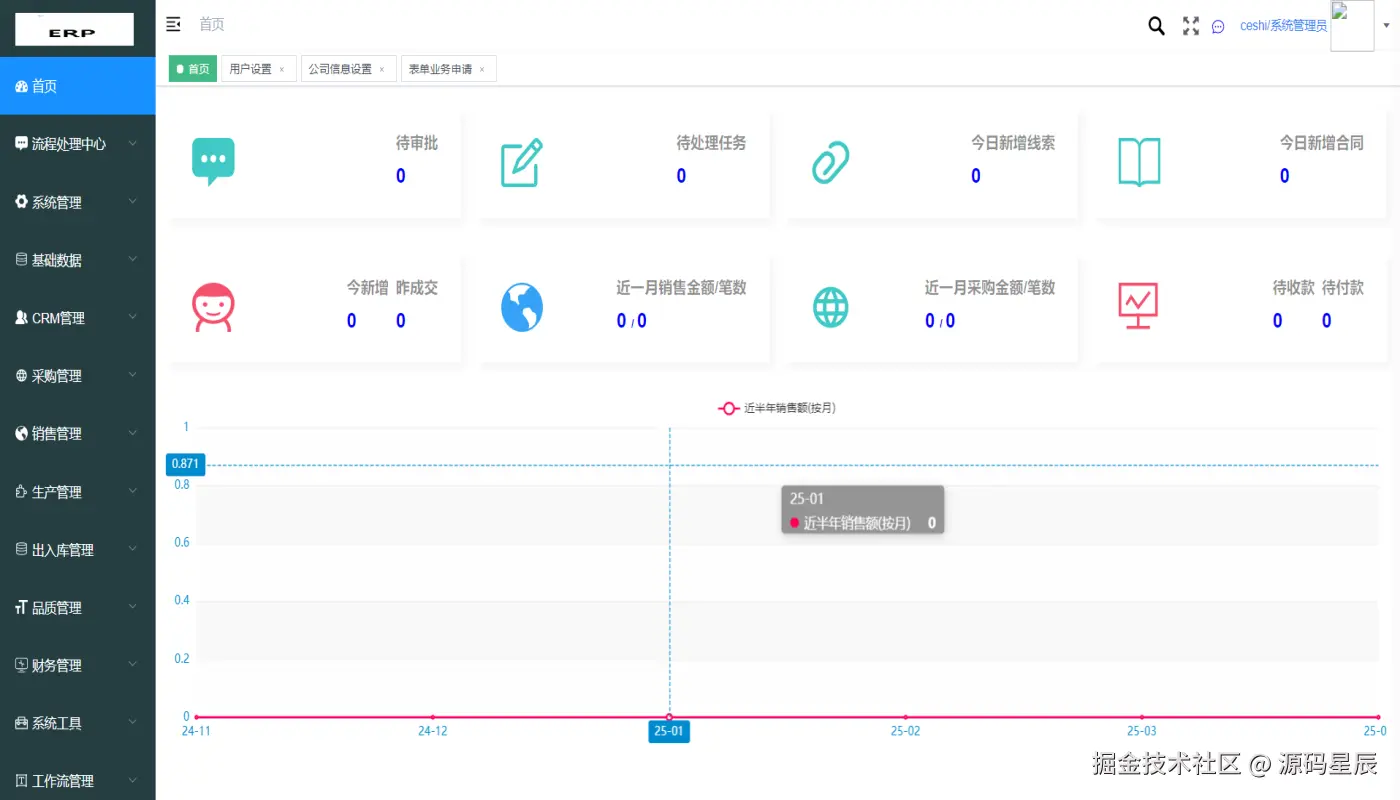1400x800 pixels.
Task: Expand the 采购管理 chevron
Action: [133, 376]
